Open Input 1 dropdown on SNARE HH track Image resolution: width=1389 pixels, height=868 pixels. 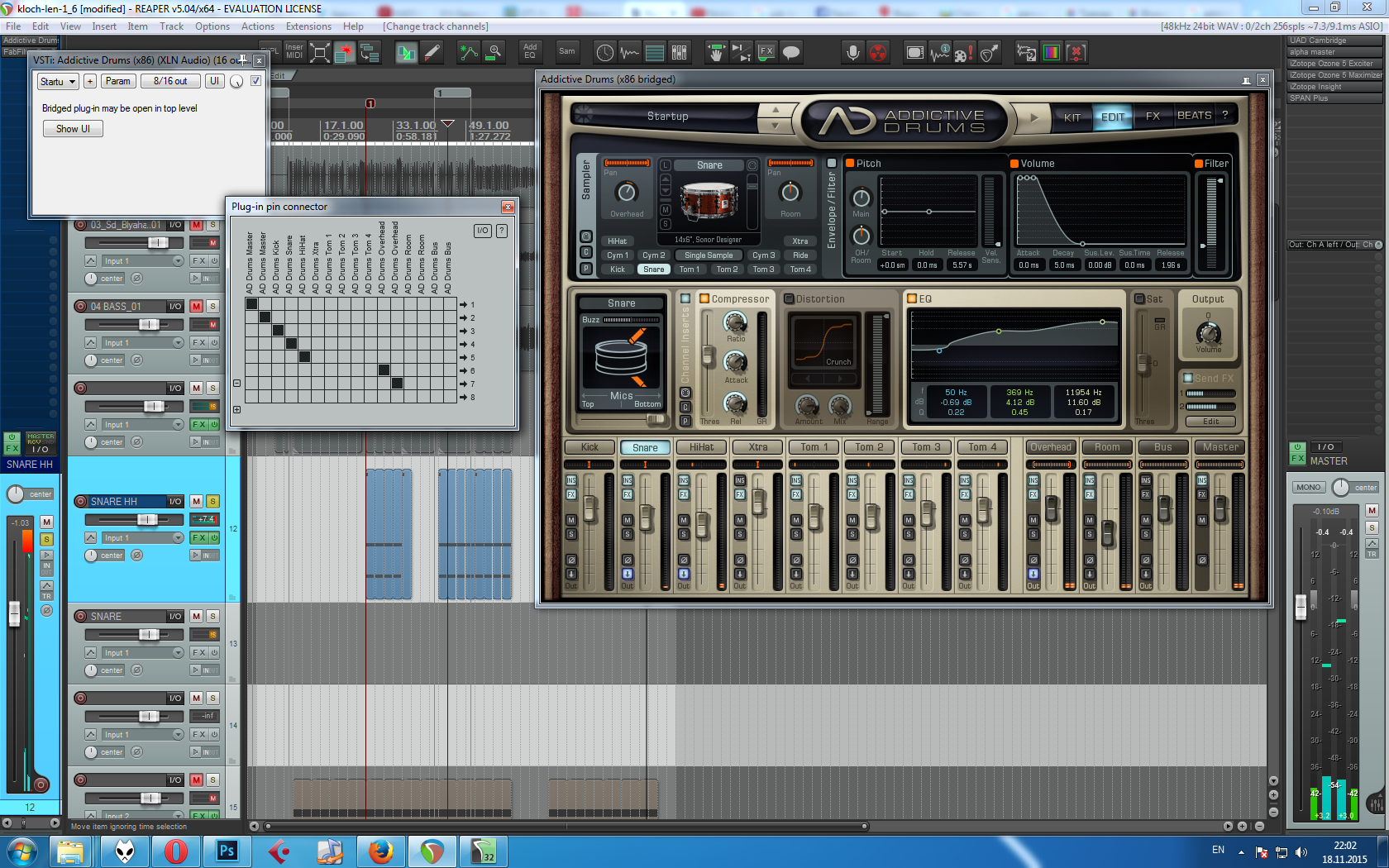coord(141,537)
